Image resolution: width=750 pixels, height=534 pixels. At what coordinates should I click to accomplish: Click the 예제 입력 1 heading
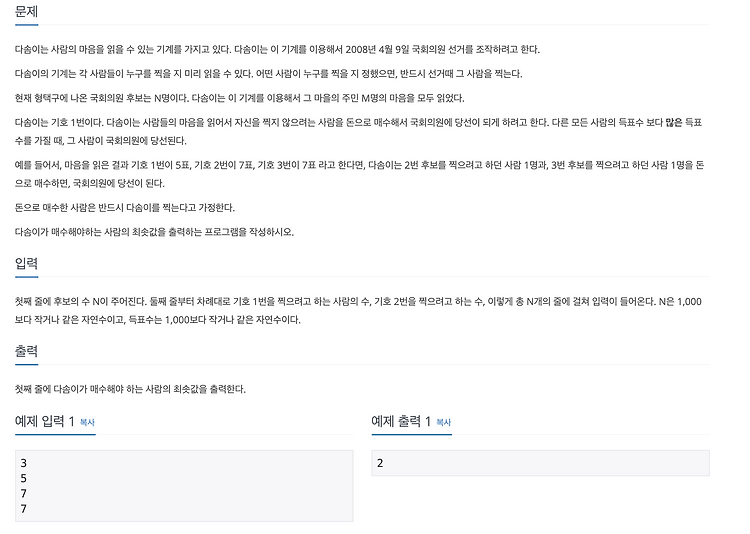(45, 422)
